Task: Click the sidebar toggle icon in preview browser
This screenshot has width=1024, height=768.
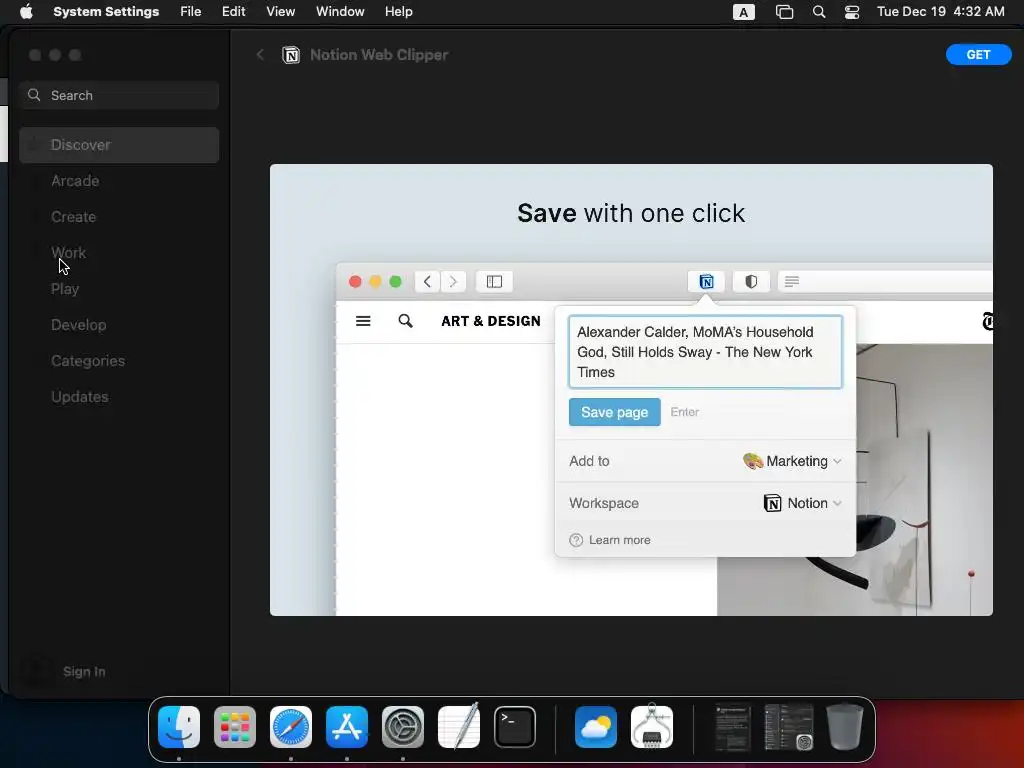Action: pyautogui.click(x=494, y=281)
